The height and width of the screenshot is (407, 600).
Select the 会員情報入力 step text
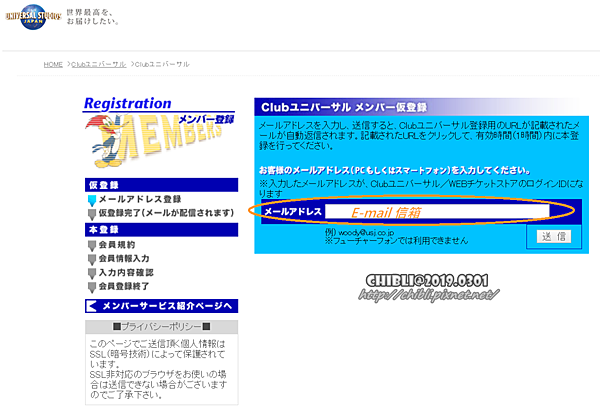click(124, 259)
